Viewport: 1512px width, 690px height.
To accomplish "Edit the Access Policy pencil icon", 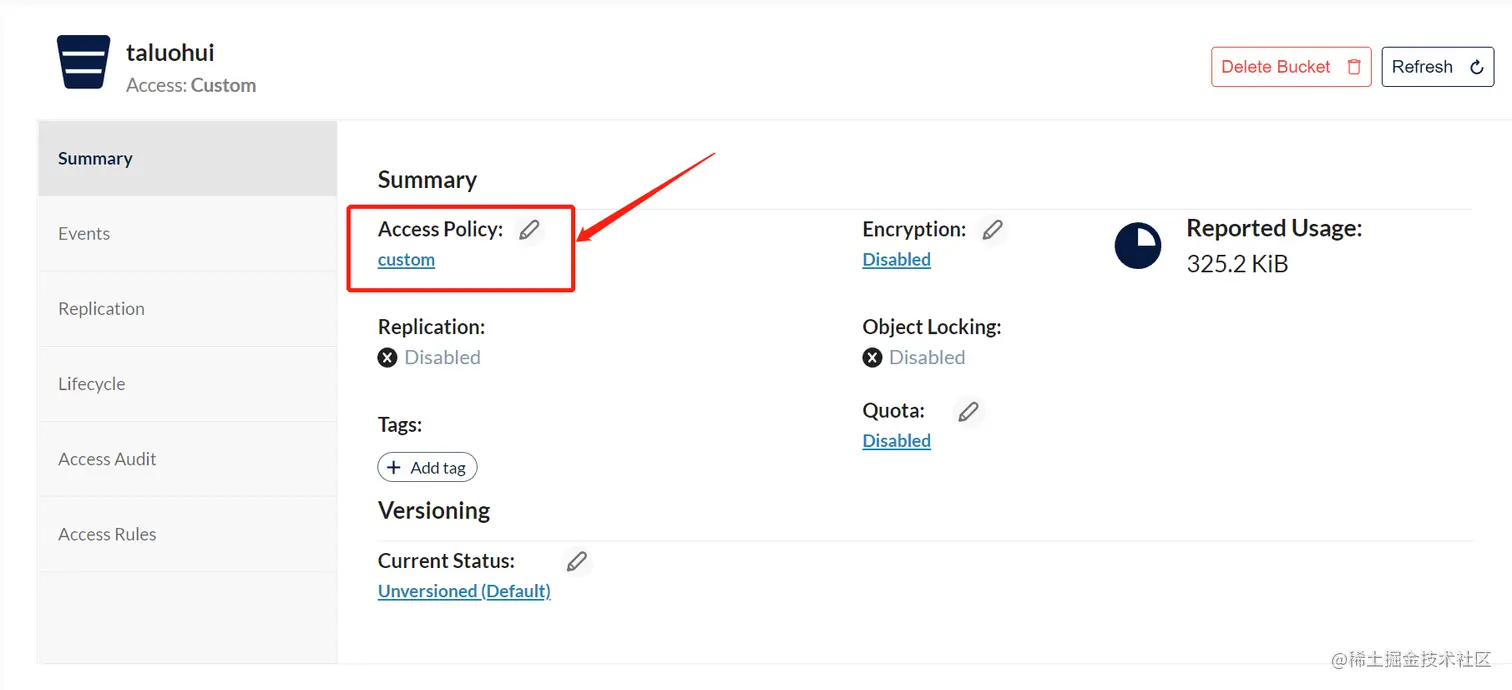I will [x=529, y=230].
